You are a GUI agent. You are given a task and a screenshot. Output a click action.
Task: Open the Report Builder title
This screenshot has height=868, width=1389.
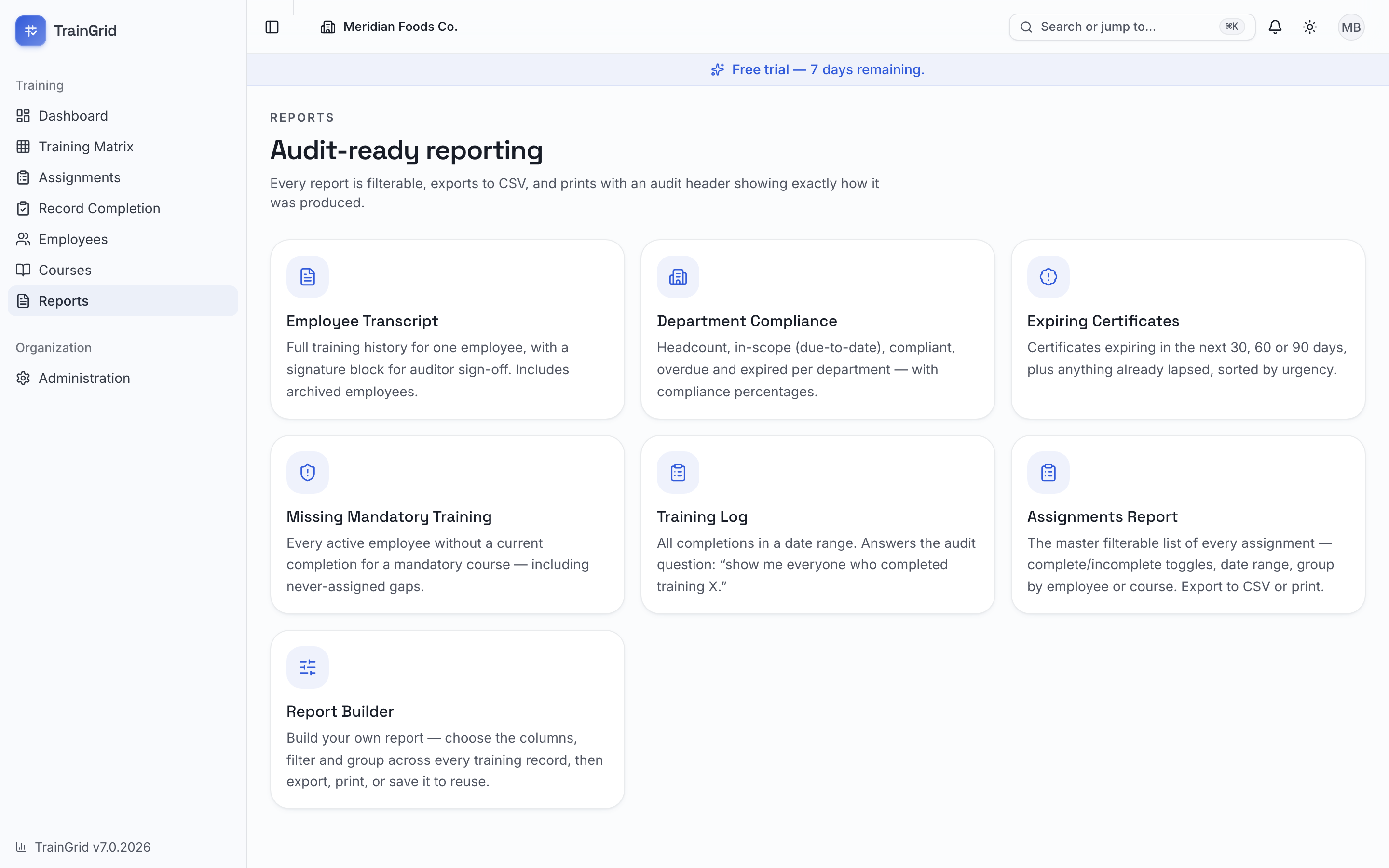pyautogui.click(x=340, y=711)
